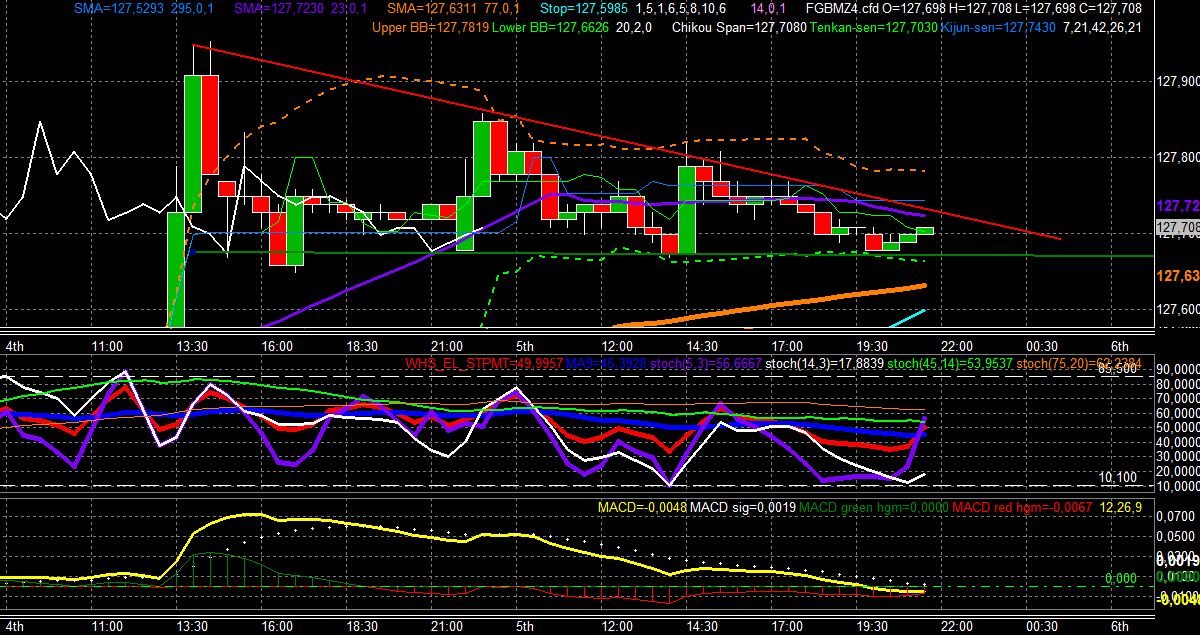Select the red descending trendline

(x=627, y=140)
